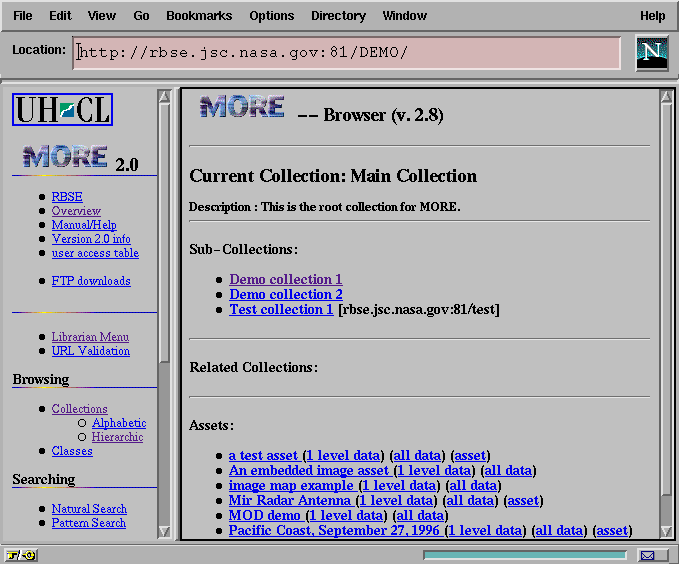Select the Hierarchic browsing link
Screen dimensions: 679x564
pos(117,437)
